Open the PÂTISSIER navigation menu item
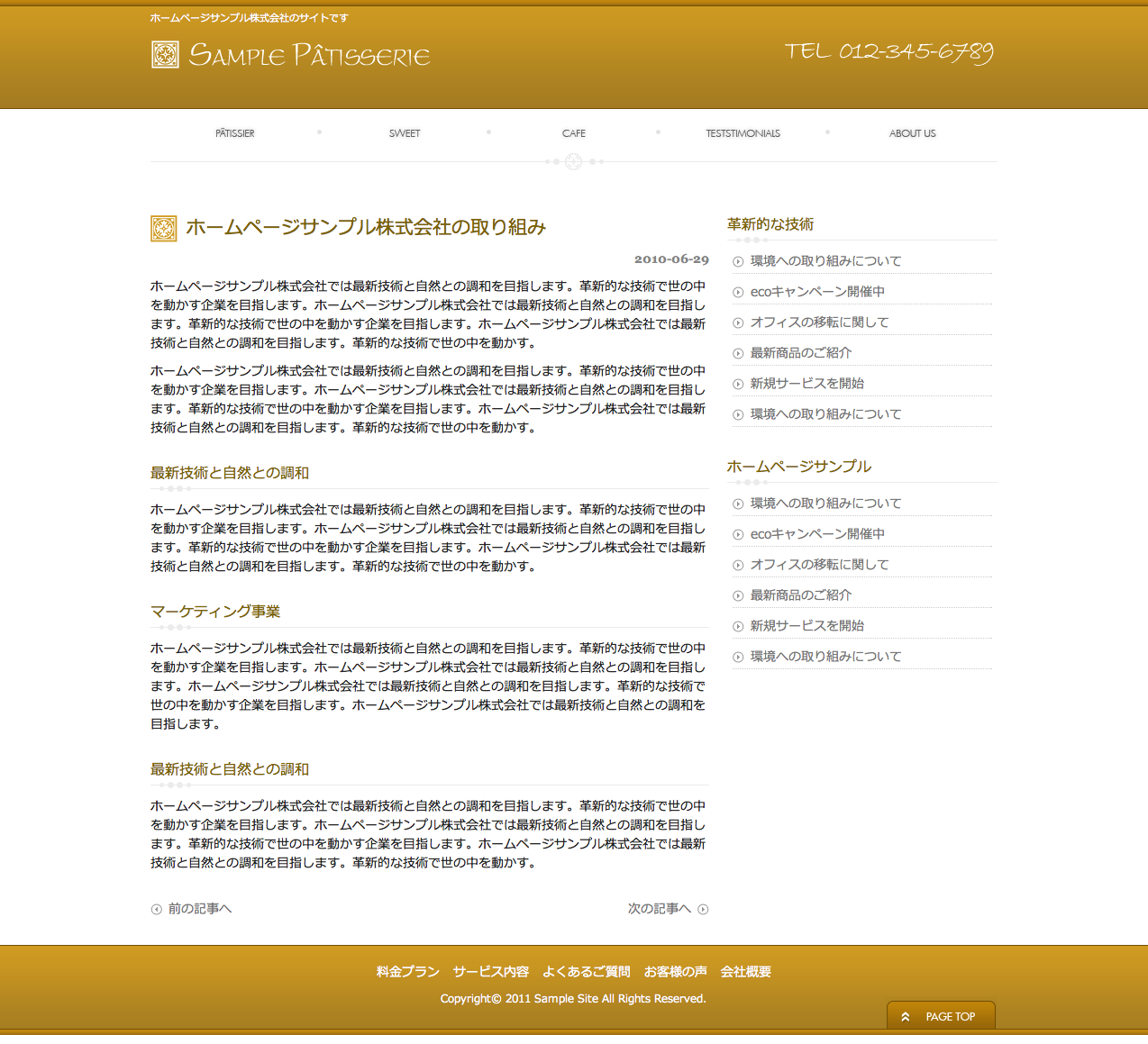Screen dimensions: 1148x1044 point(234,133)
